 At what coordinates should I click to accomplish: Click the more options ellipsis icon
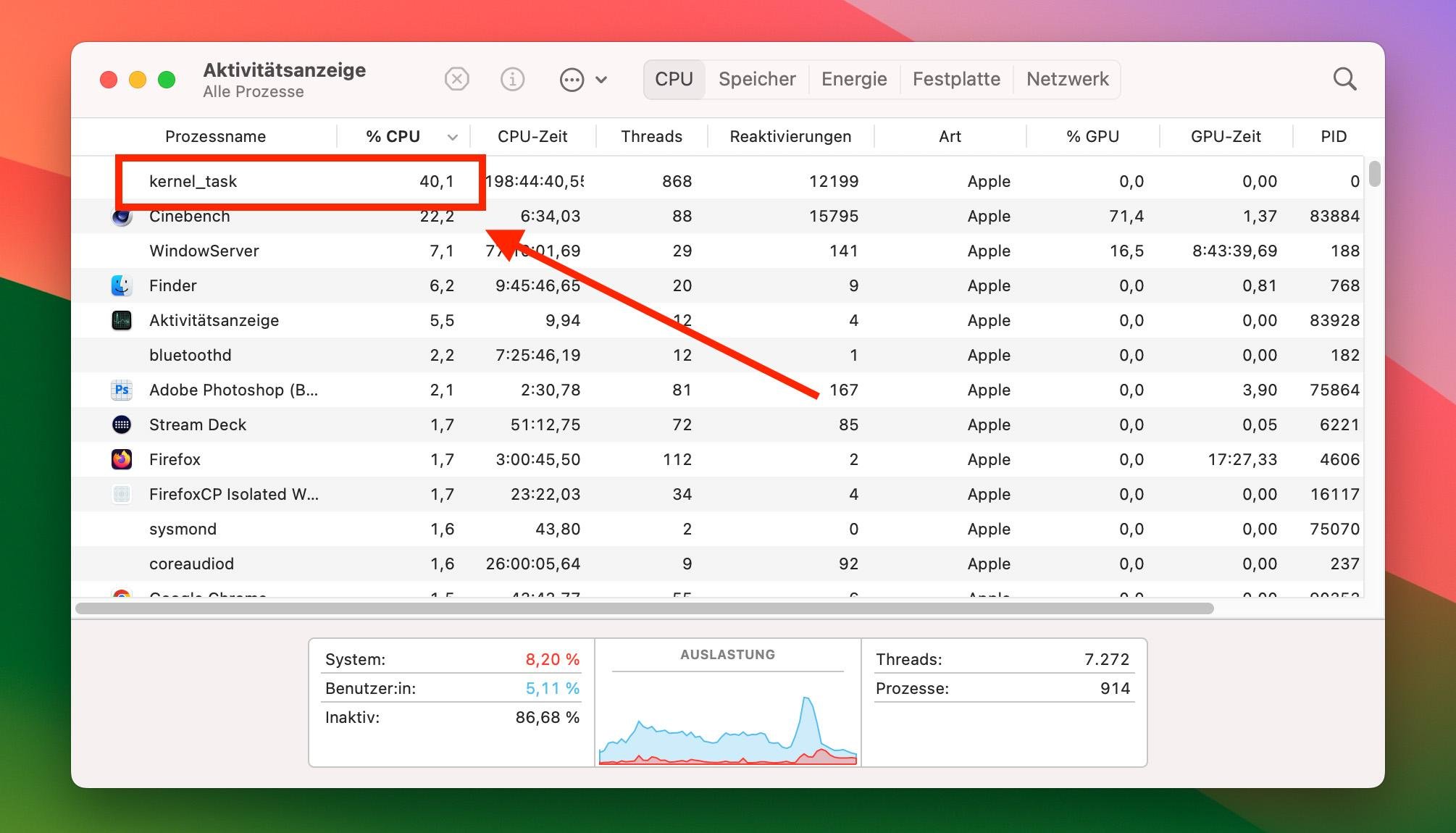point(572,80)
